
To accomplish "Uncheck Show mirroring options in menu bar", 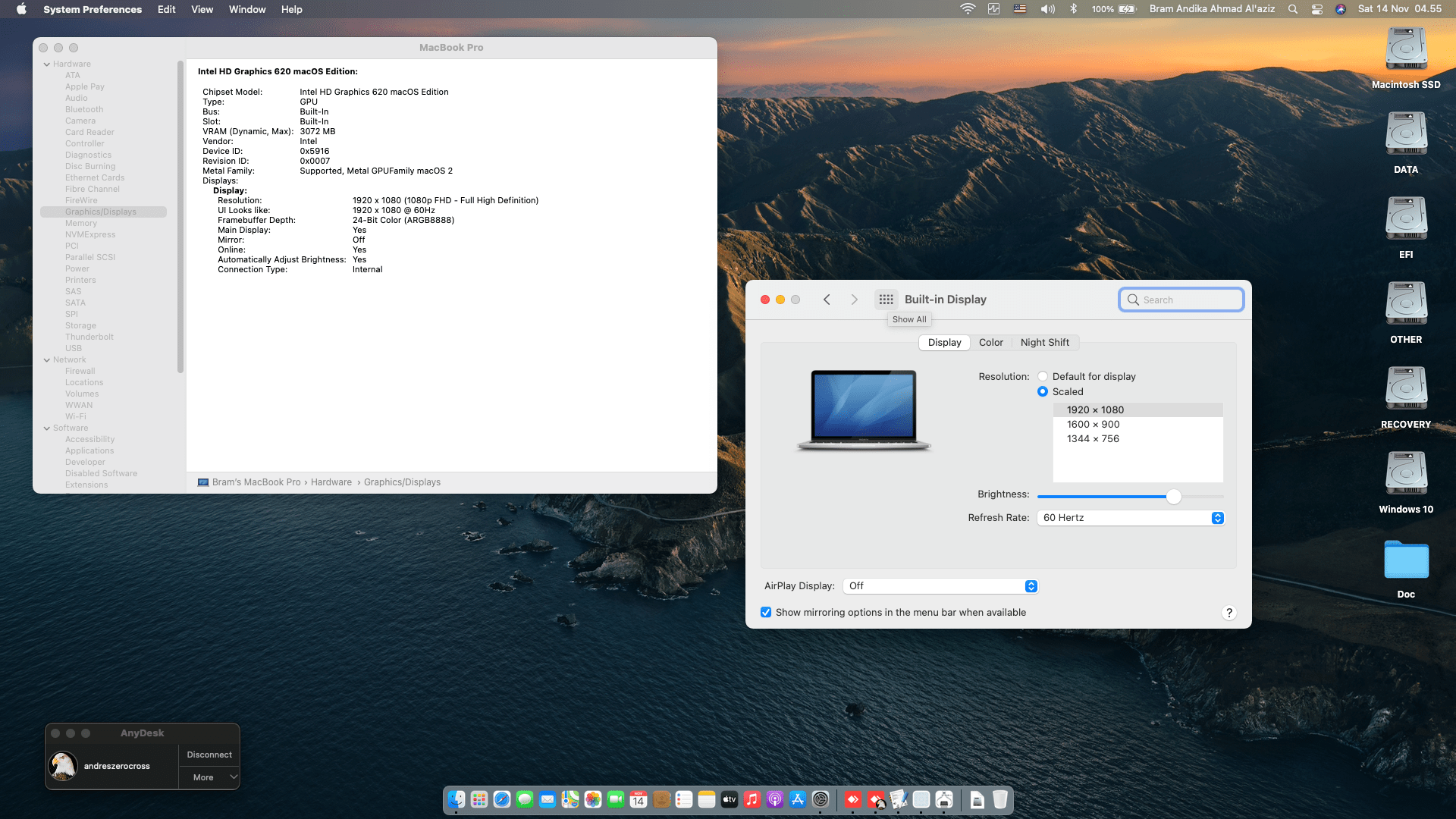I will [x=766, y=612].
